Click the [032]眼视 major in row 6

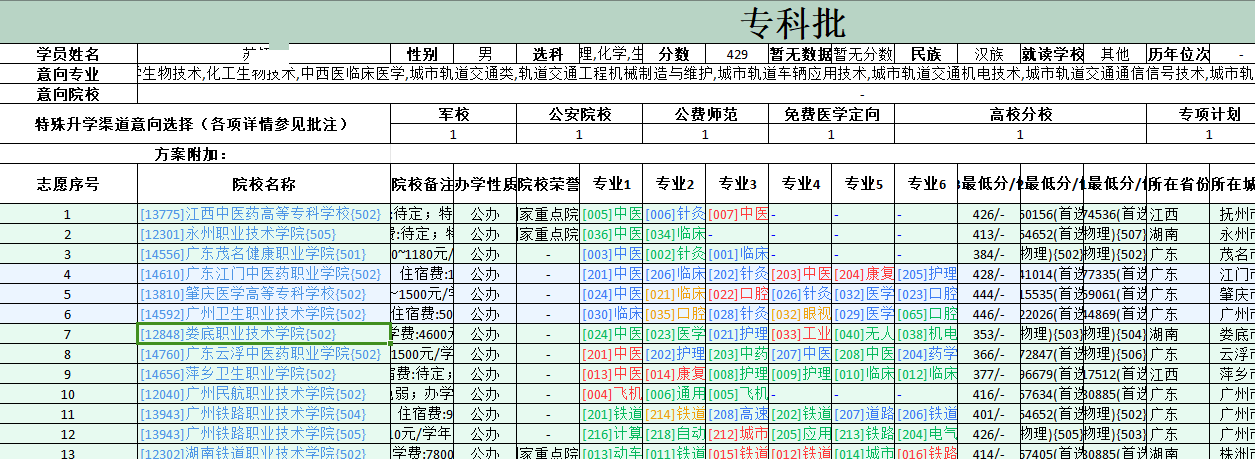click(x=800, y=314)
